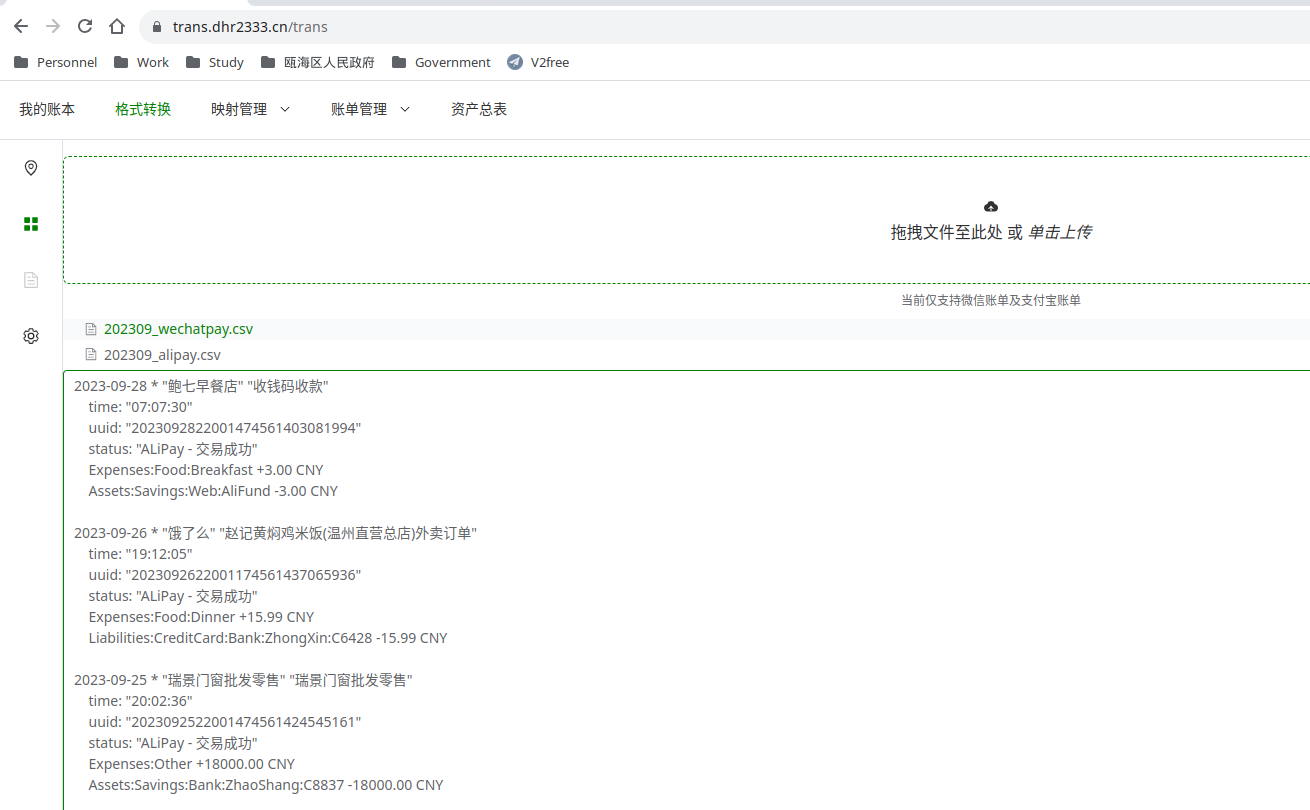Open the 瓯海区人民政府 bookmark folder
The height and width of the screenshot is (810, 1310).
317,62
